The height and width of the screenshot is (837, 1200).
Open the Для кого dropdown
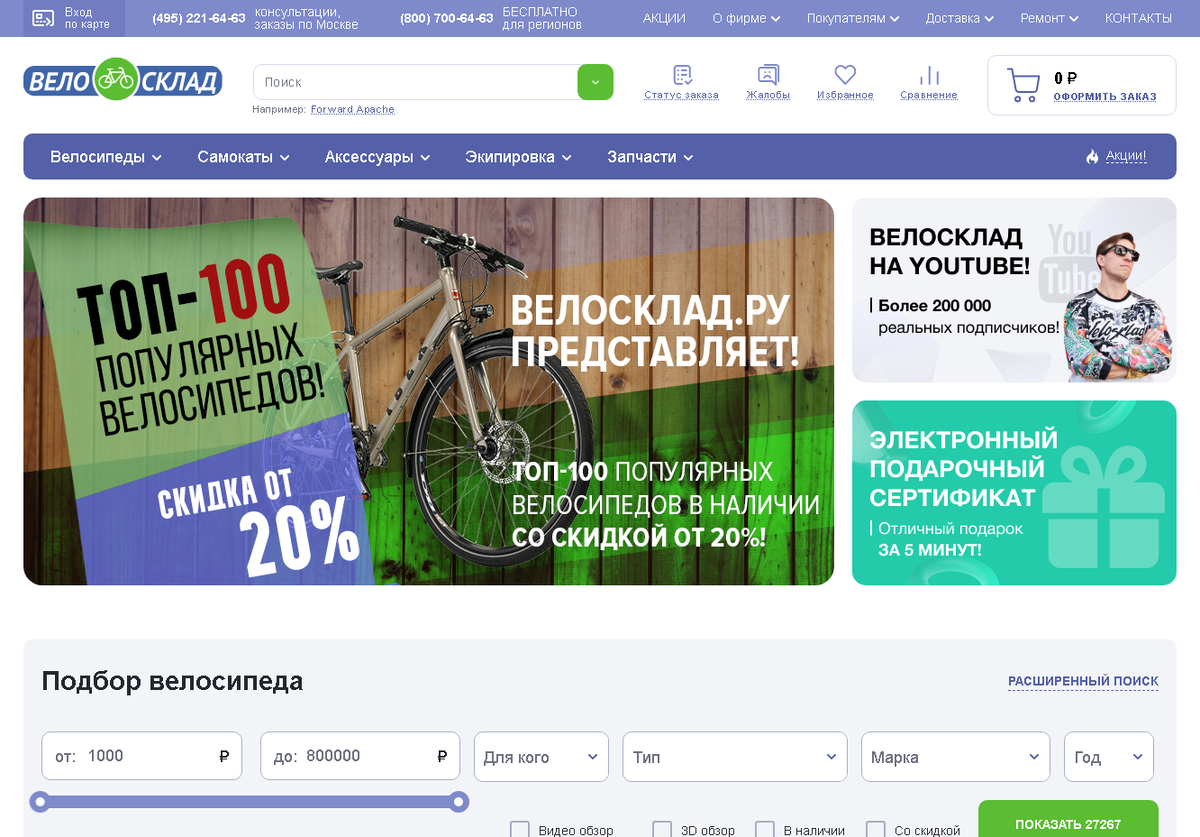point(541,757)
